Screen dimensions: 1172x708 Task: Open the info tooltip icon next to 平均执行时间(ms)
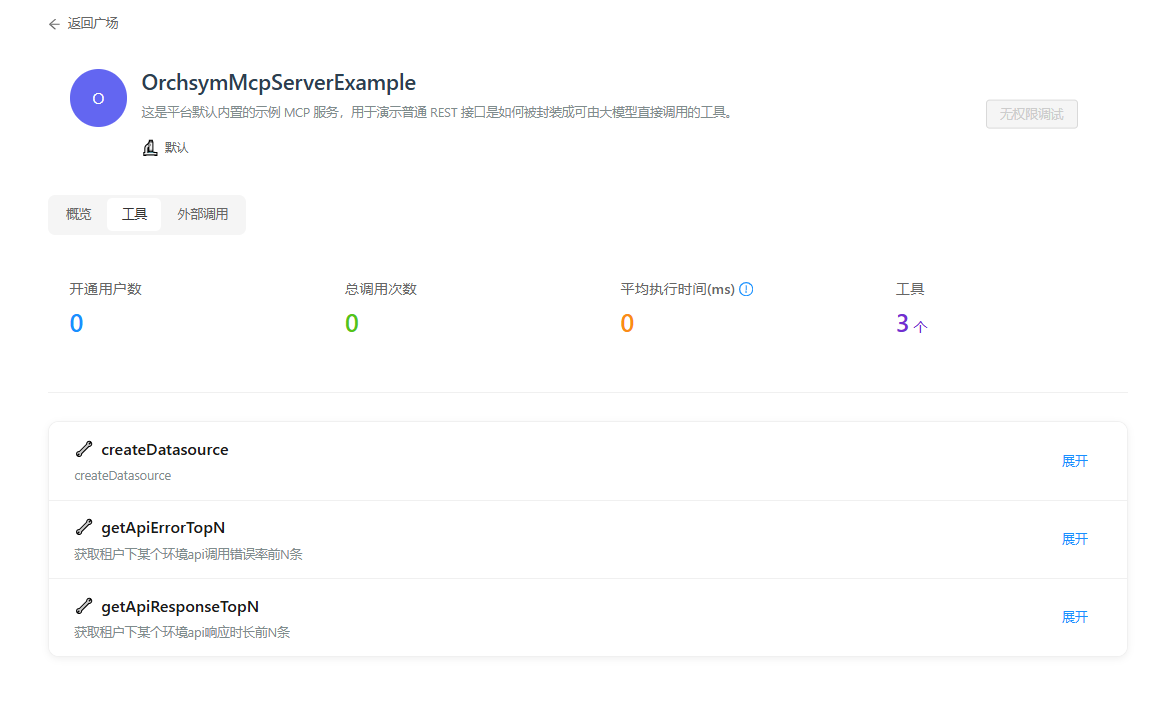(746, 289)
